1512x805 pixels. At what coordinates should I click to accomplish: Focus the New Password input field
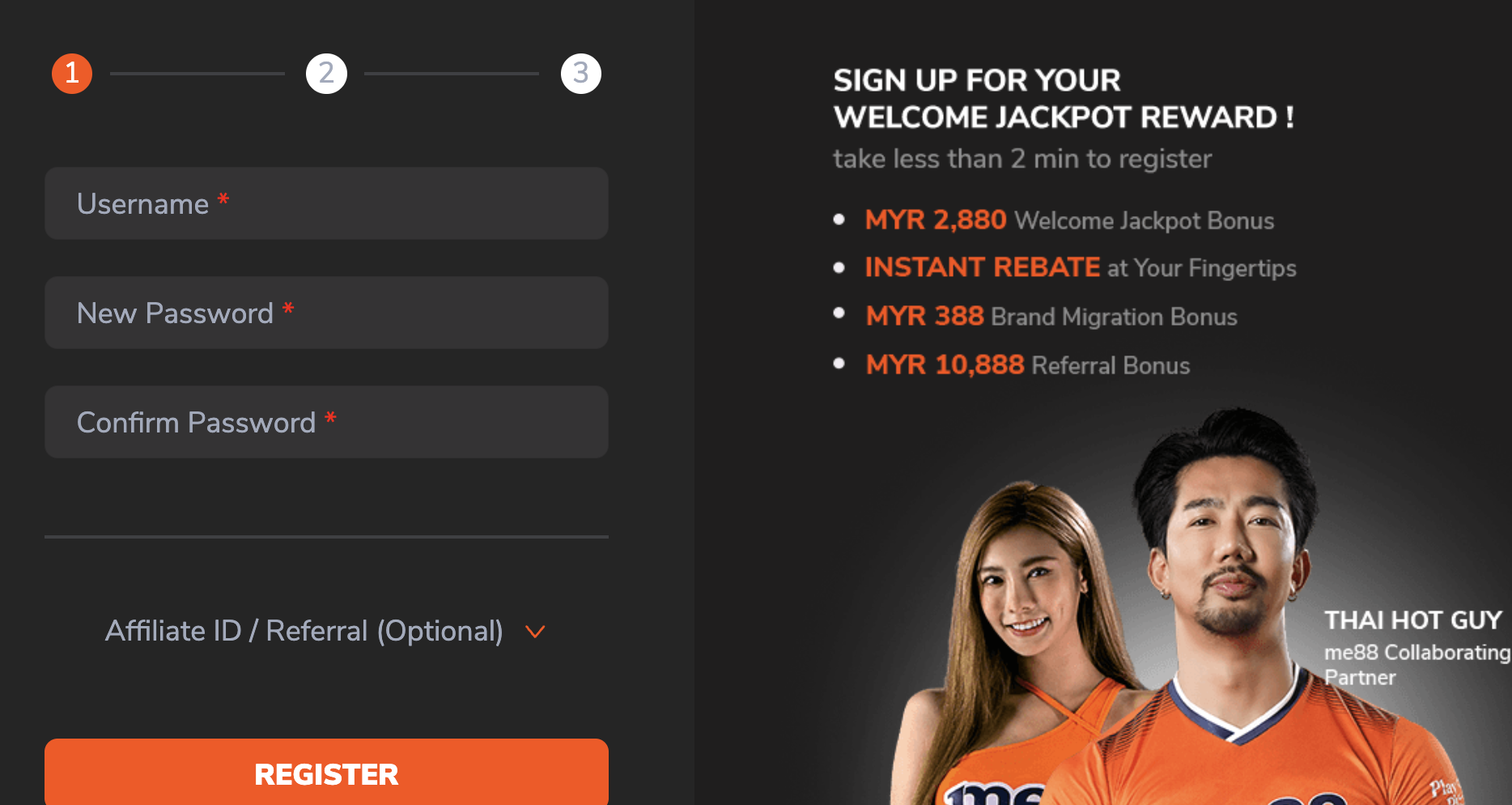326,313
